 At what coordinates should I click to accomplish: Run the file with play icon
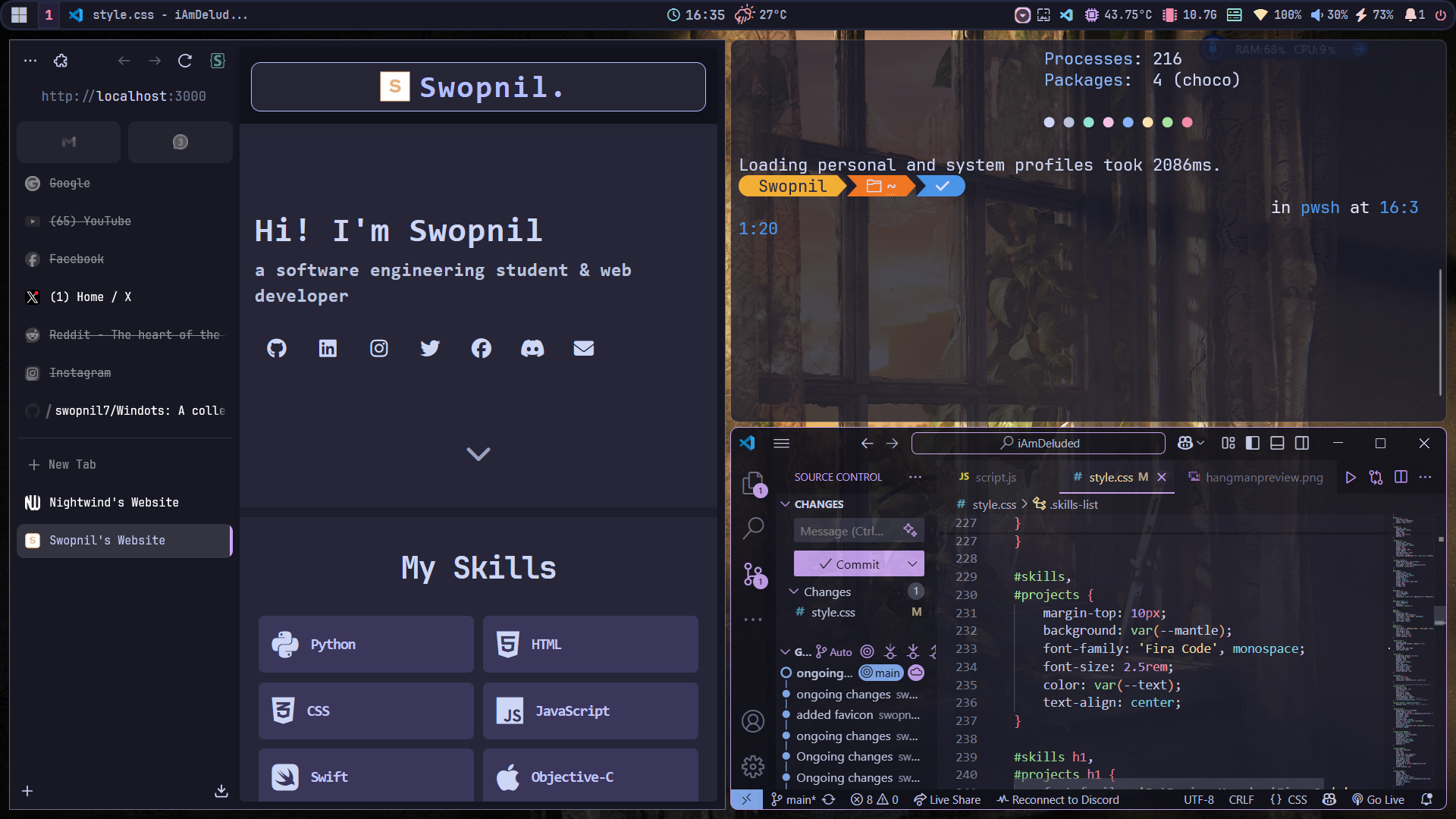[1351, 477]
